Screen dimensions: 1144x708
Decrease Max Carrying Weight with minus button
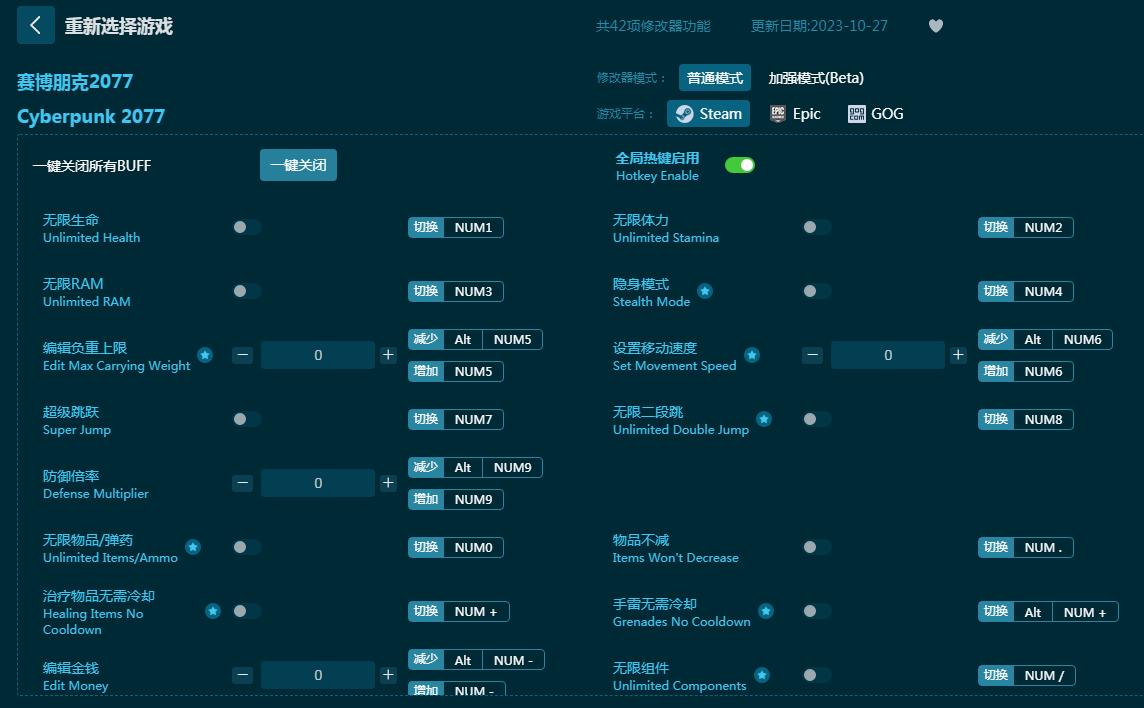click(243, 355)
